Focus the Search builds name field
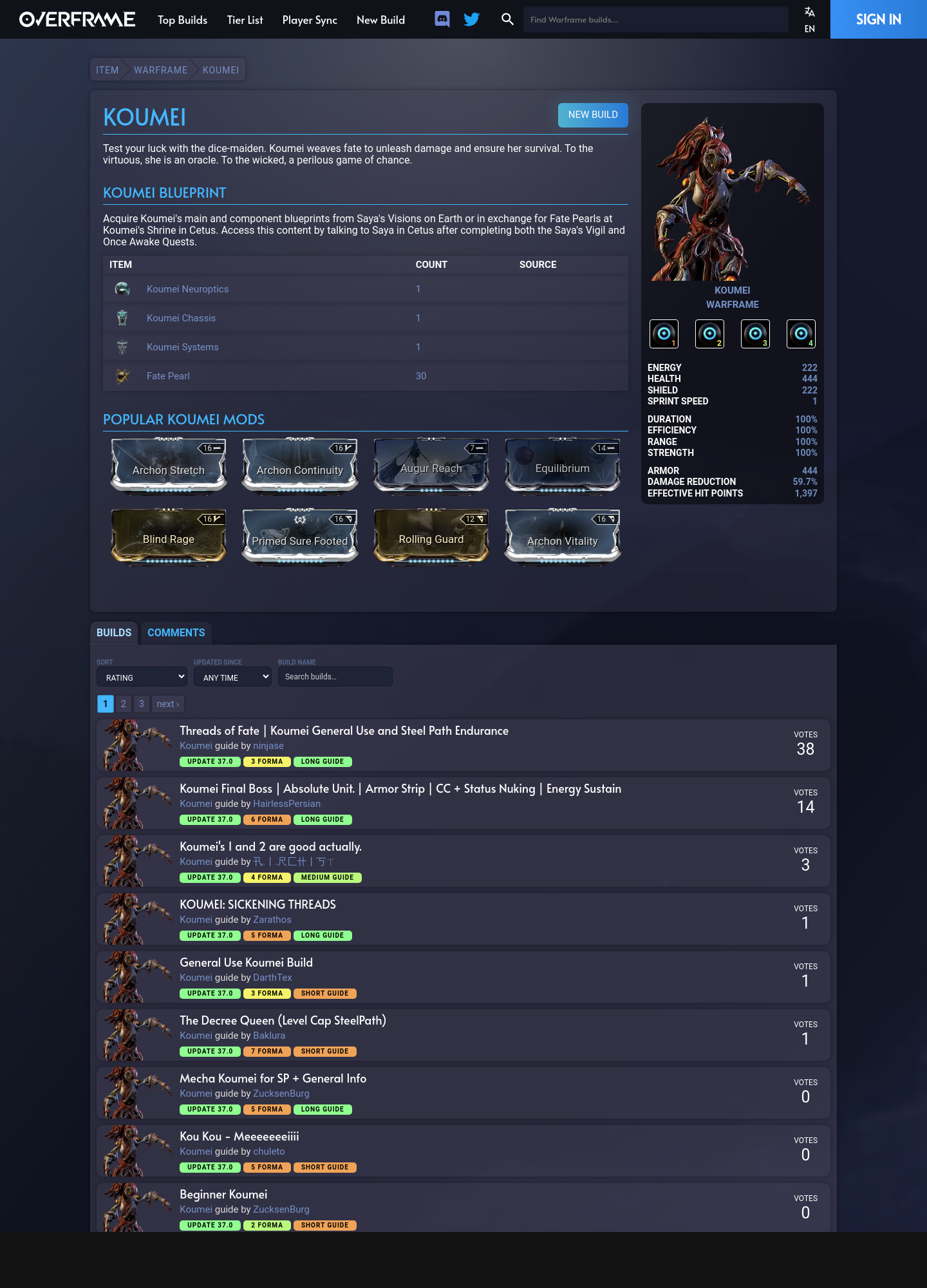927x1288 pixels. tap(335, 677)
